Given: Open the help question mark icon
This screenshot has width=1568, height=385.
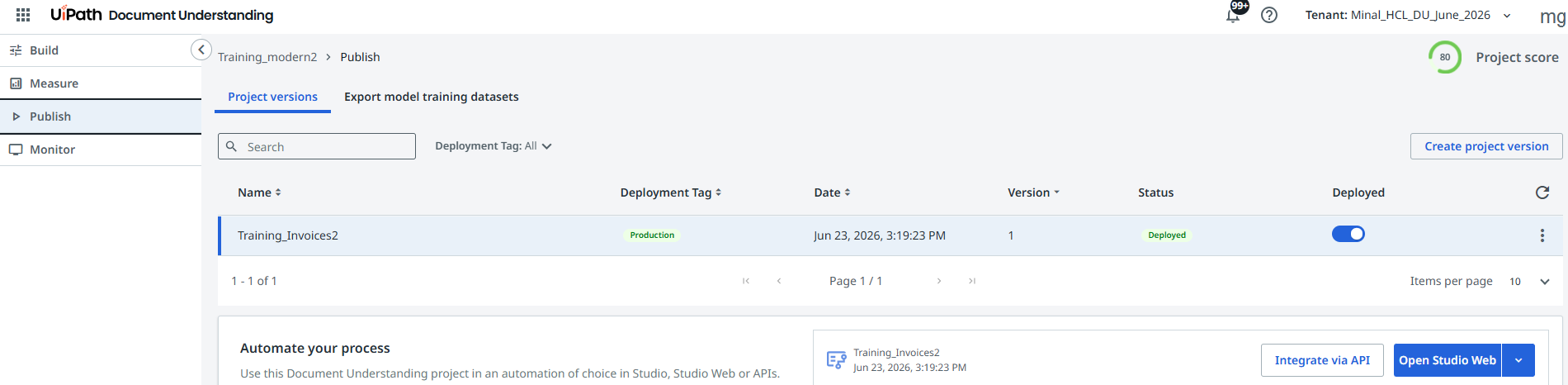Looking at the screenshot, I should 1269,15.
